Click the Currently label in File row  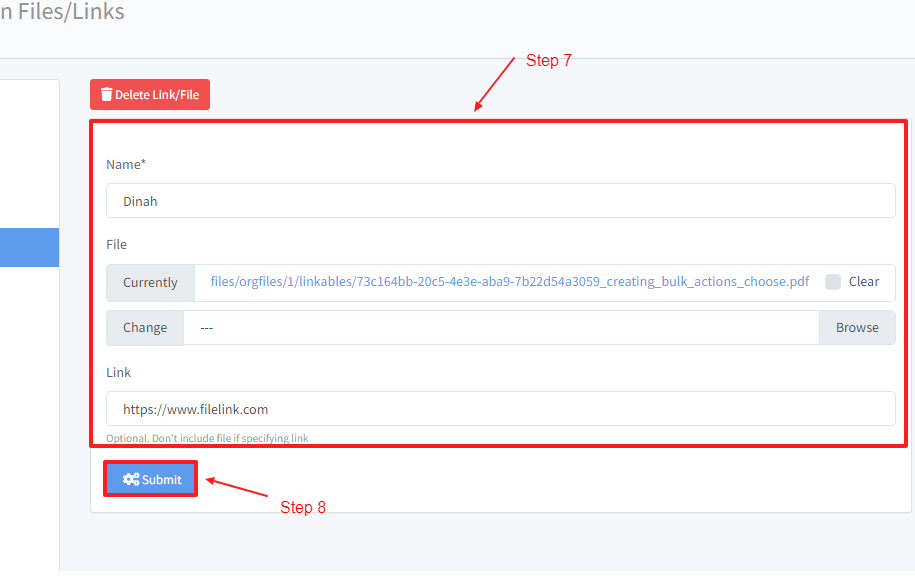click(x=150, y=283)
